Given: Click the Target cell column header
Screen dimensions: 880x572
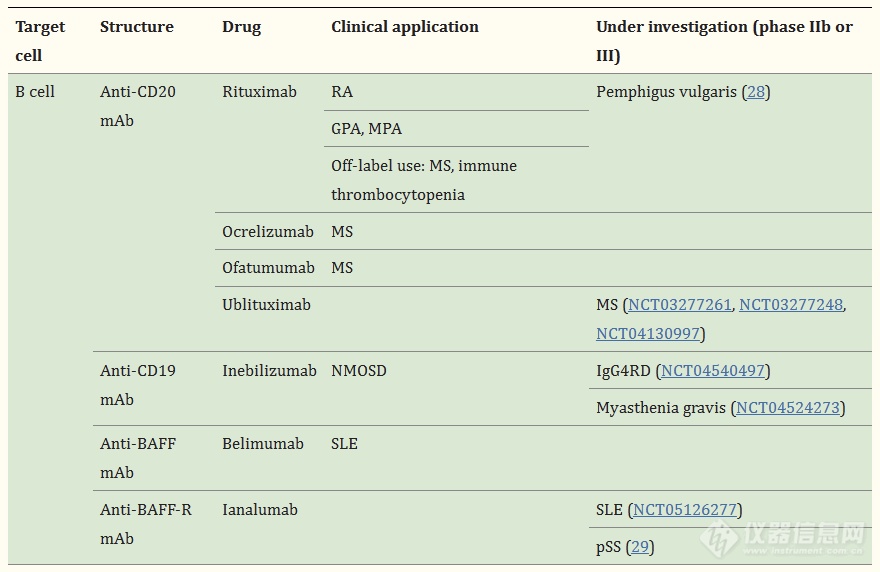Looking at the screenshot, I should coord(40,41).
